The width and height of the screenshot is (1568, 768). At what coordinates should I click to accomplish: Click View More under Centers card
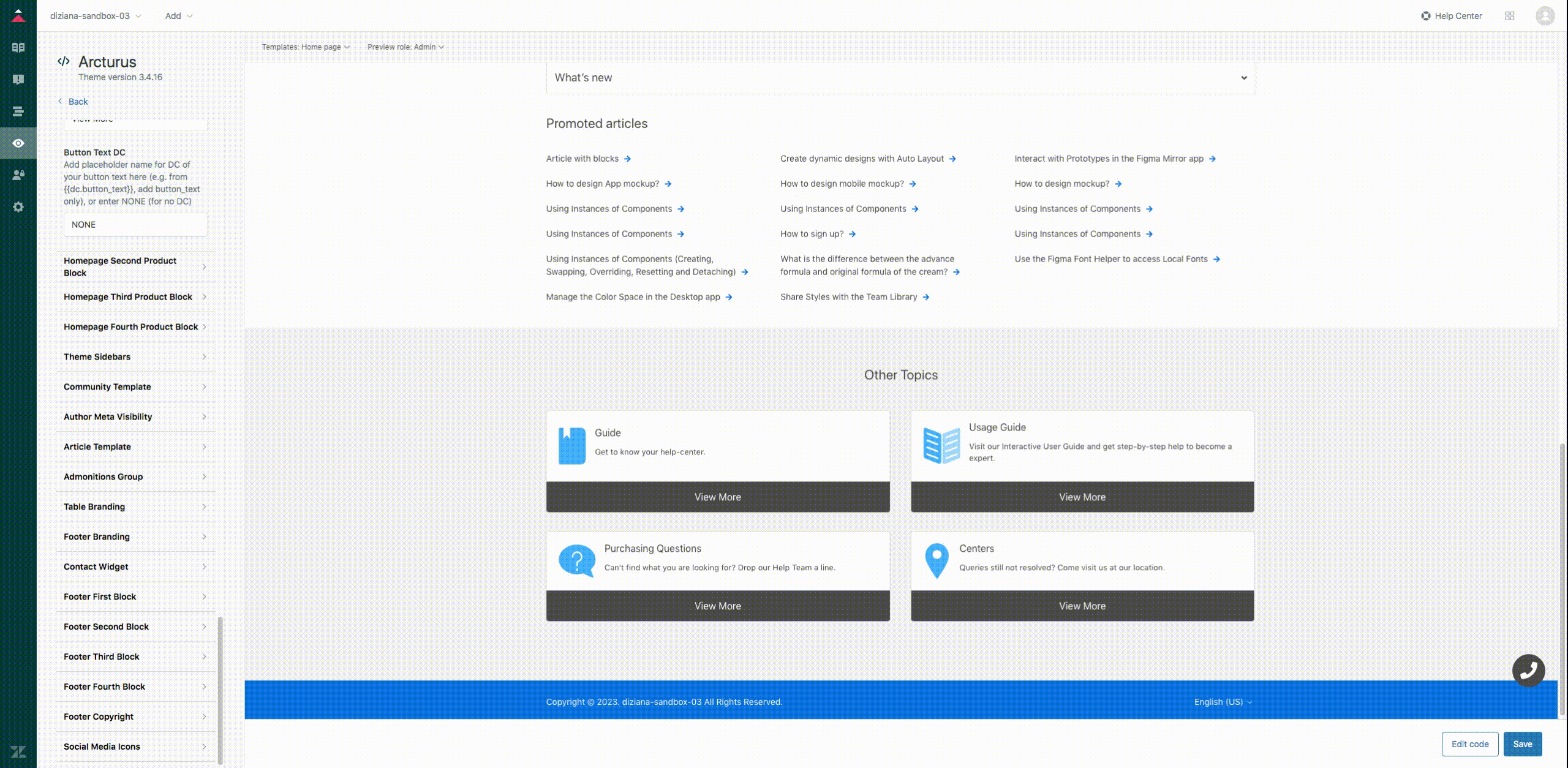pos(1082,606)
